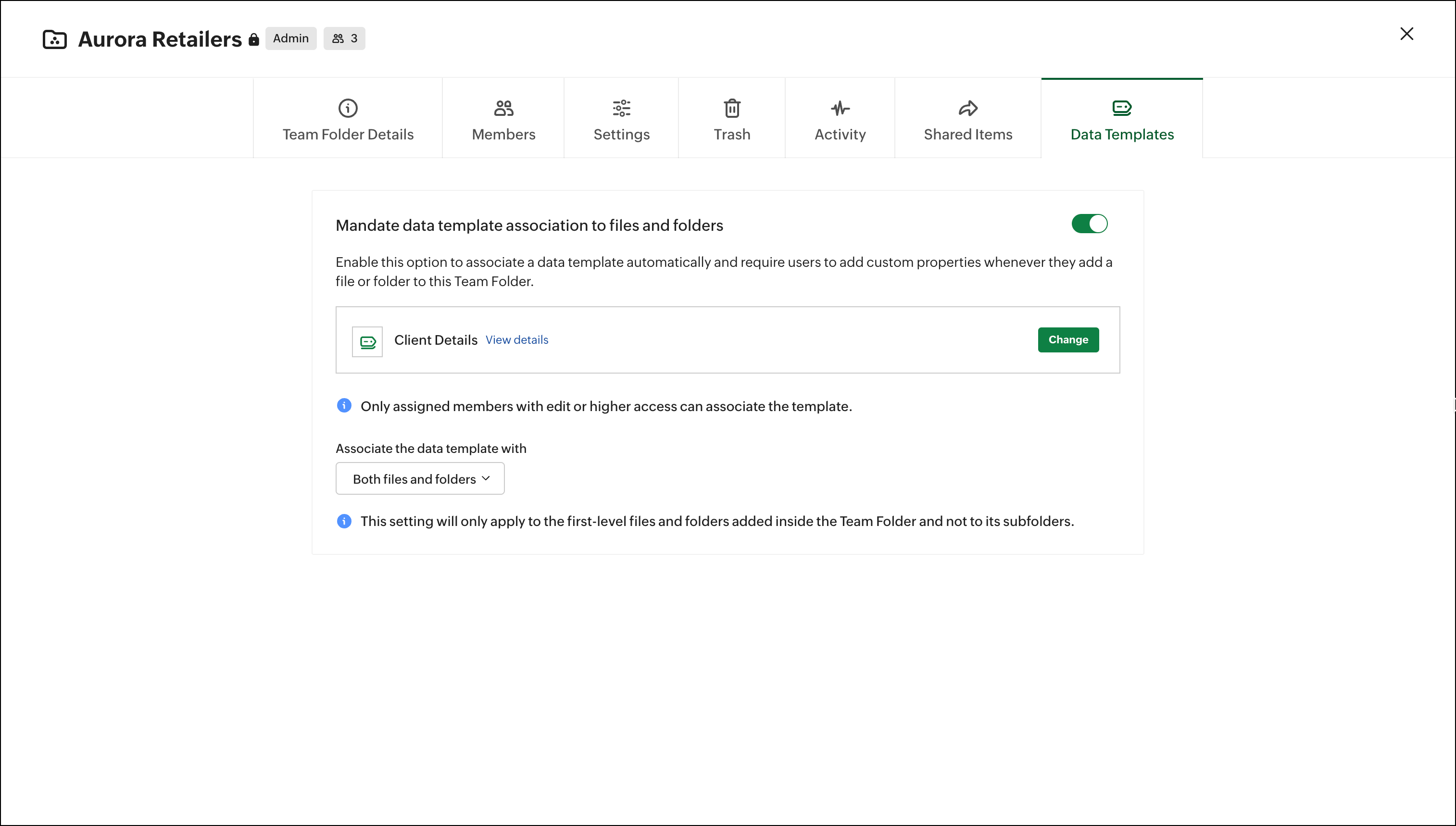Click the dropdown chevron arrow
The image size is (1456, 826).
point(486,478)
